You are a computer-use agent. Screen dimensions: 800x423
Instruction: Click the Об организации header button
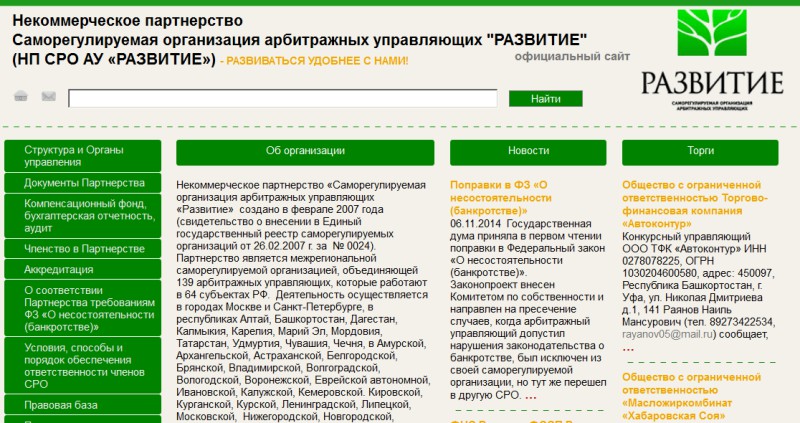coord(305,152)
